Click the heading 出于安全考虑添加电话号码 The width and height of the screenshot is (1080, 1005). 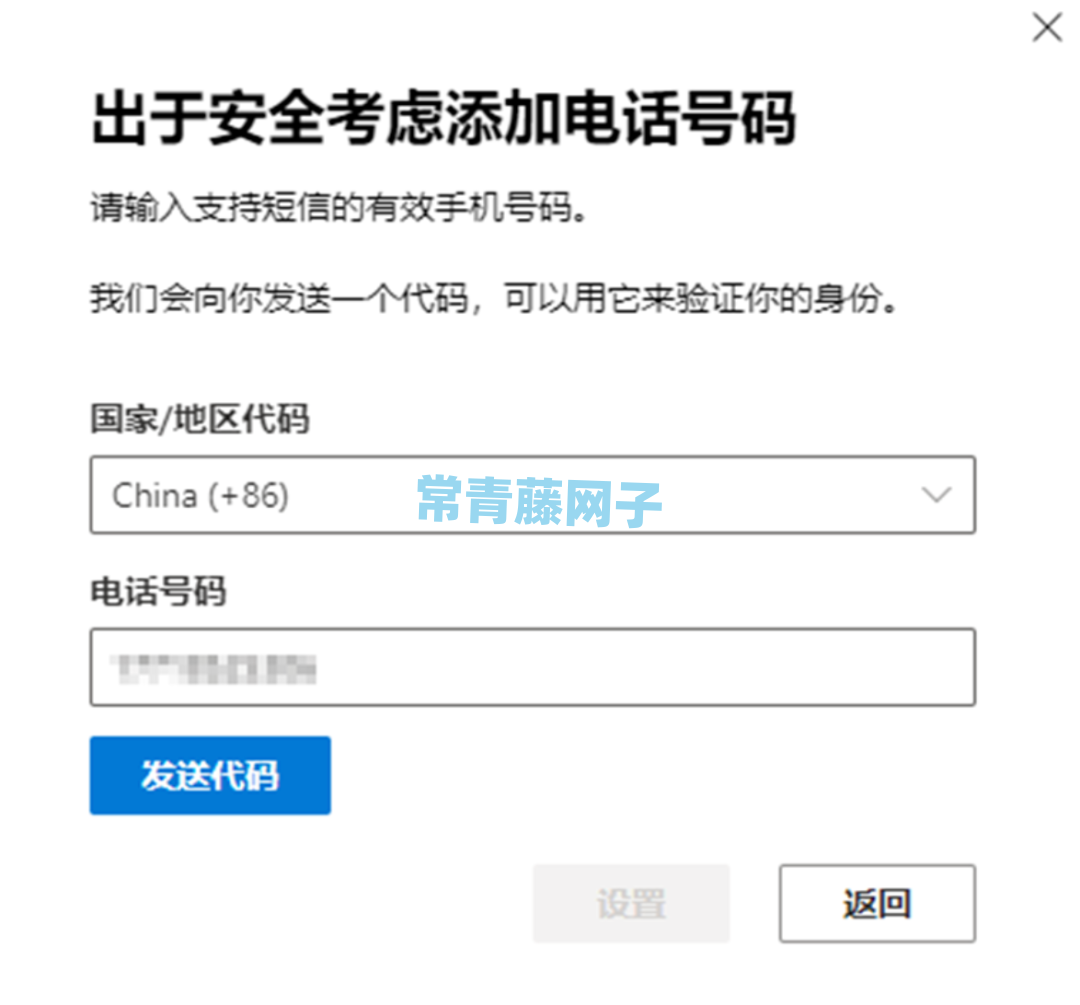click(x=444, y=118)
